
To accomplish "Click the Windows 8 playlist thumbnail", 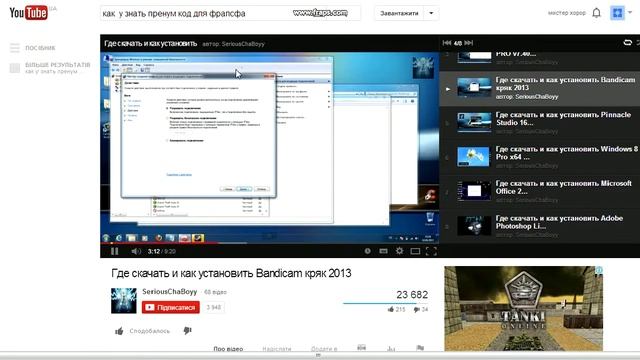I will pyautogui.click(x=473, y=157).
